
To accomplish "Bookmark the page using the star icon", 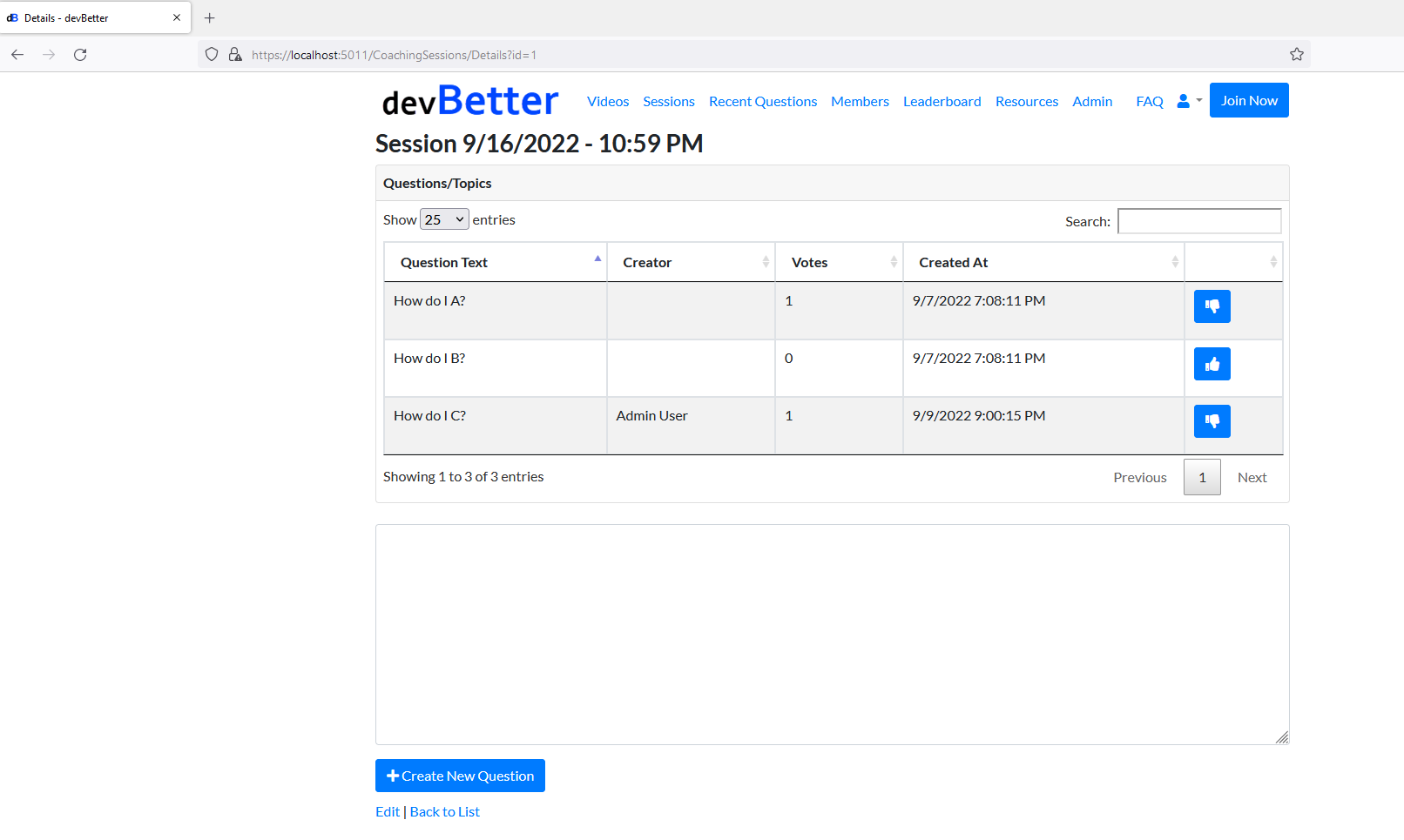I will pos(1297,54).
